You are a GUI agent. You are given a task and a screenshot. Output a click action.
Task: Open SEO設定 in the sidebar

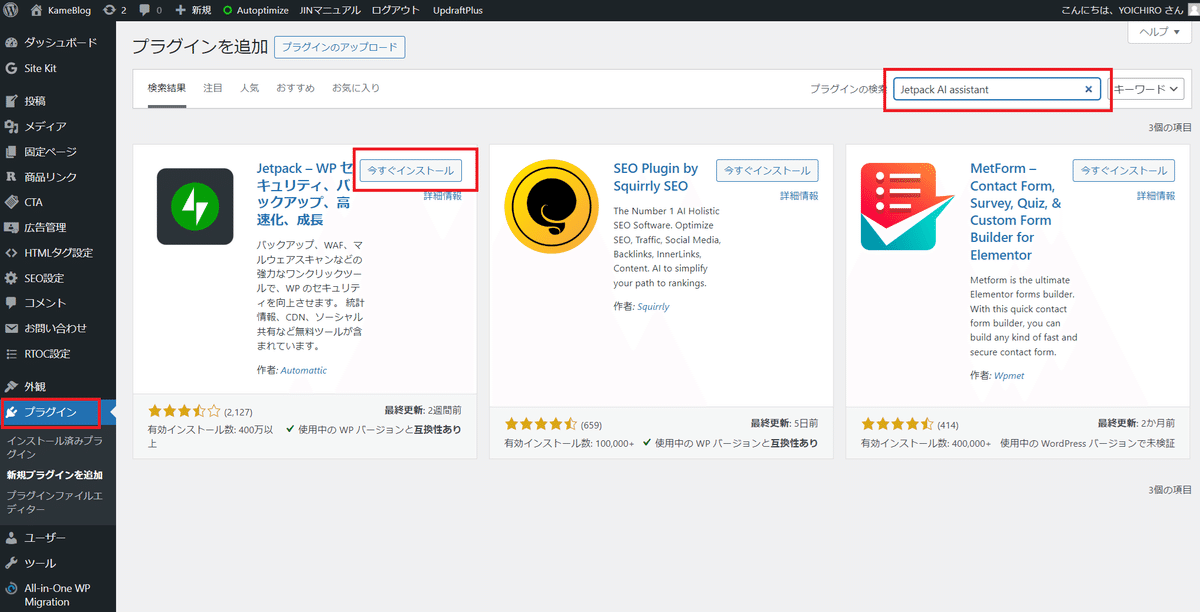pos(58,278)
